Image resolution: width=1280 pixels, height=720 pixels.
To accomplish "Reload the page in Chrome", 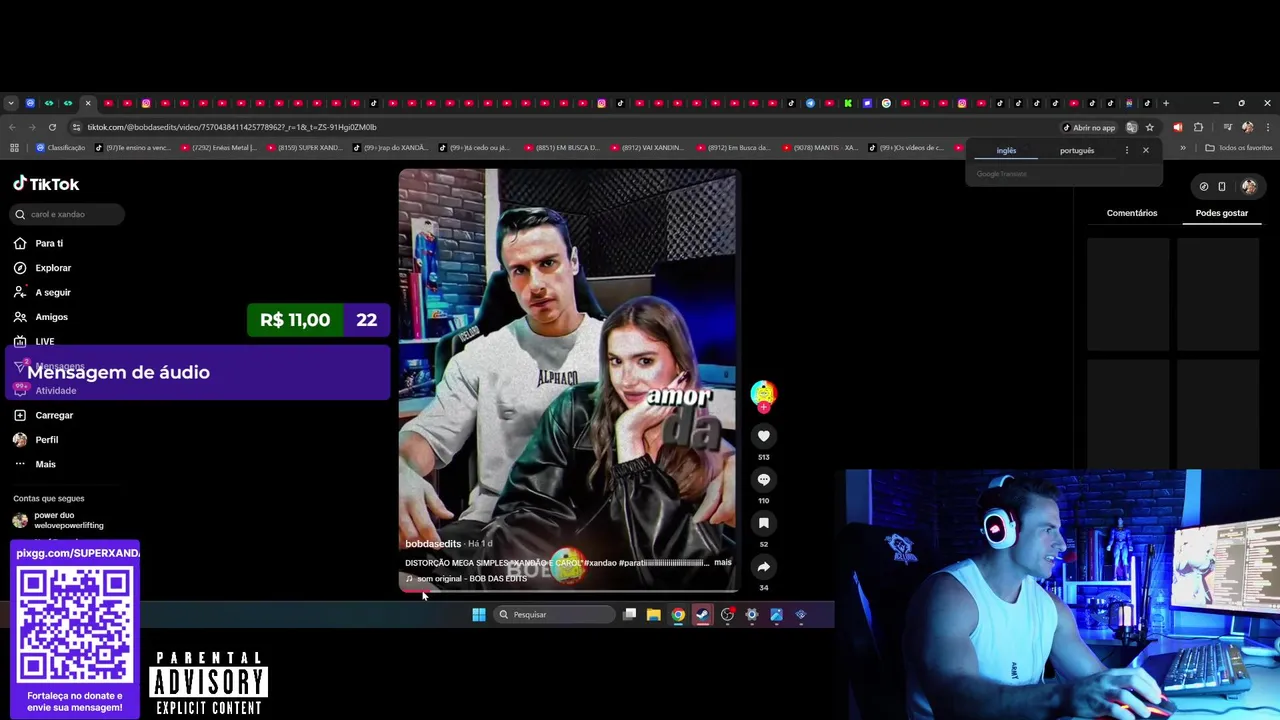I will 52,127.
